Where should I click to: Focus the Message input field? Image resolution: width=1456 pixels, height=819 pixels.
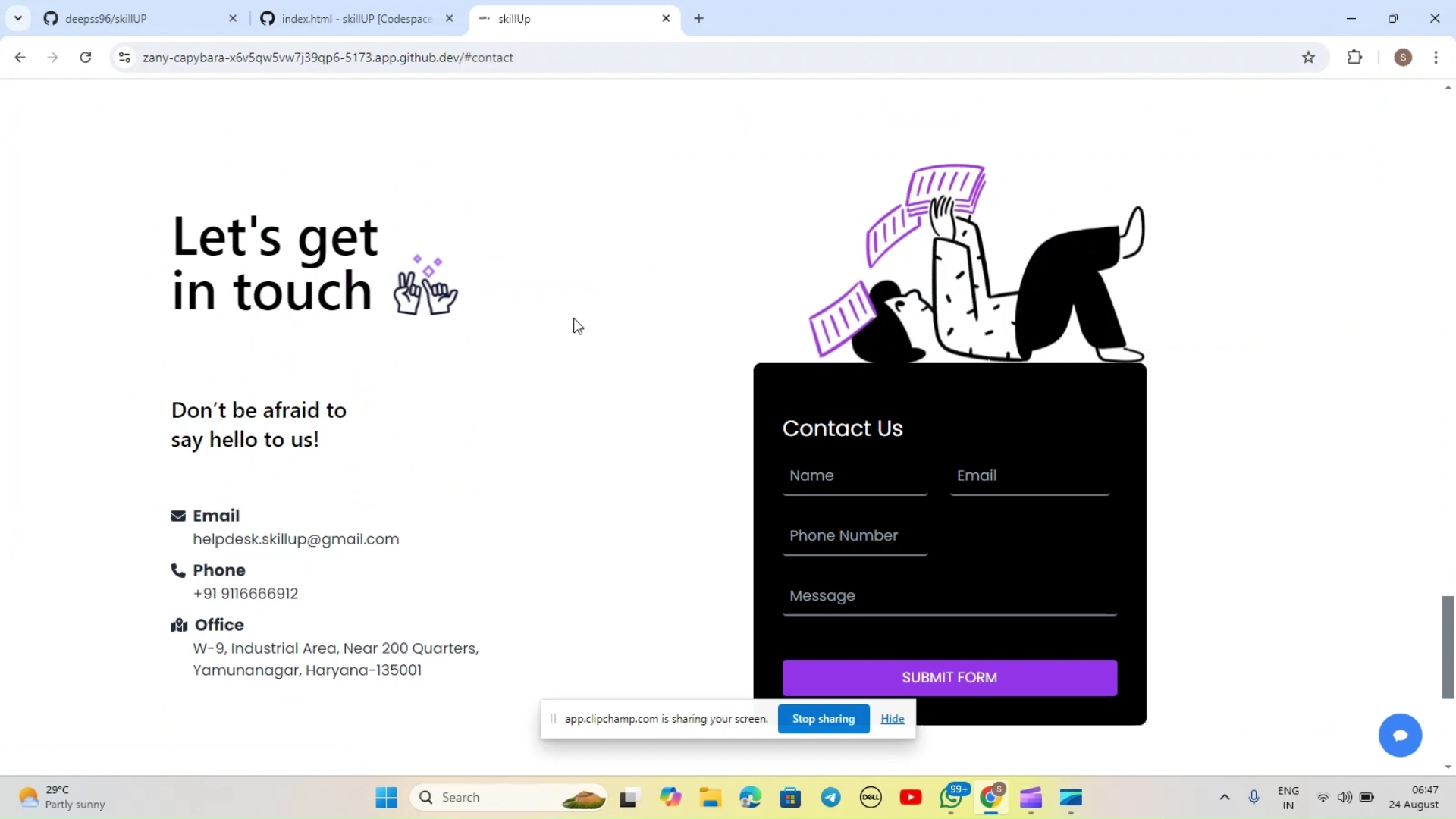(949, 596)
